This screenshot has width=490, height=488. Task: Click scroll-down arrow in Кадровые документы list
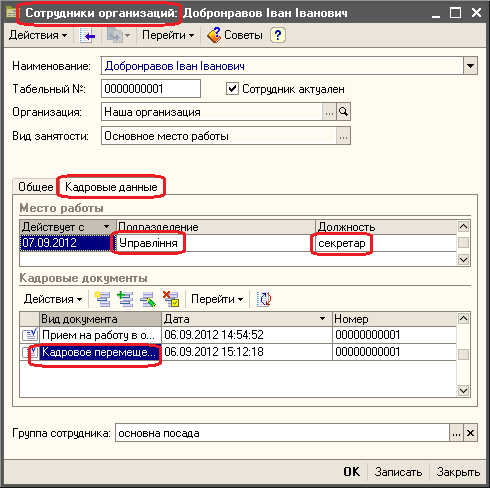point(463,390)
